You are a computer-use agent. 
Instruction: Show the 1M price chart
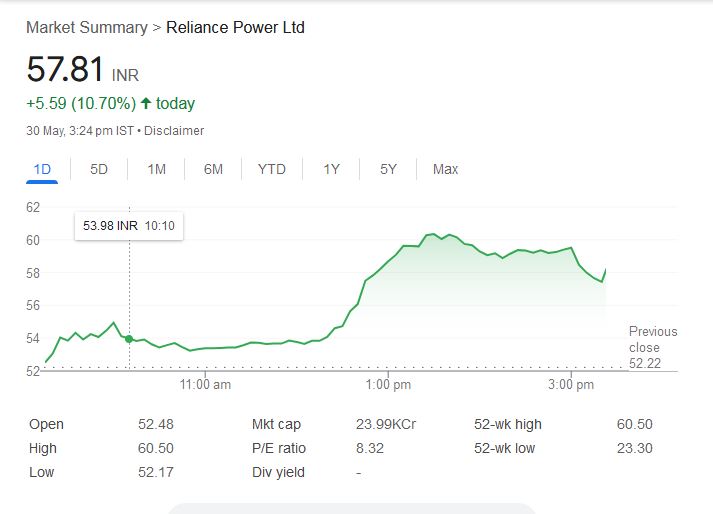[x=156, y=169]
